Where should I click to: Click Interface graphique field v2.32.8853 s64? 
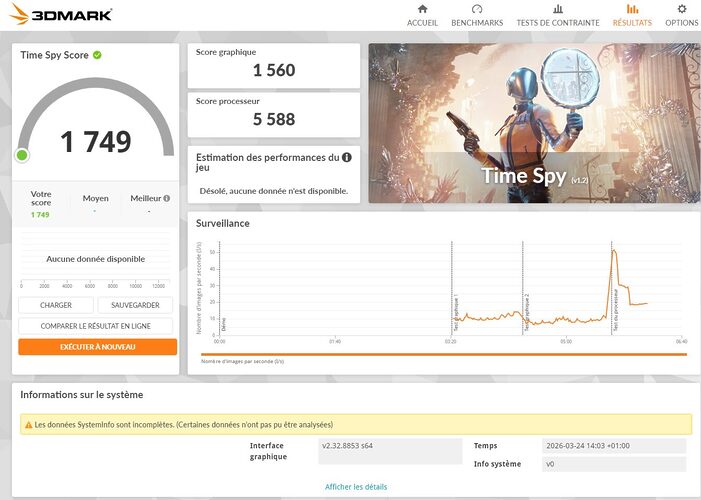(x=390, y=451)
